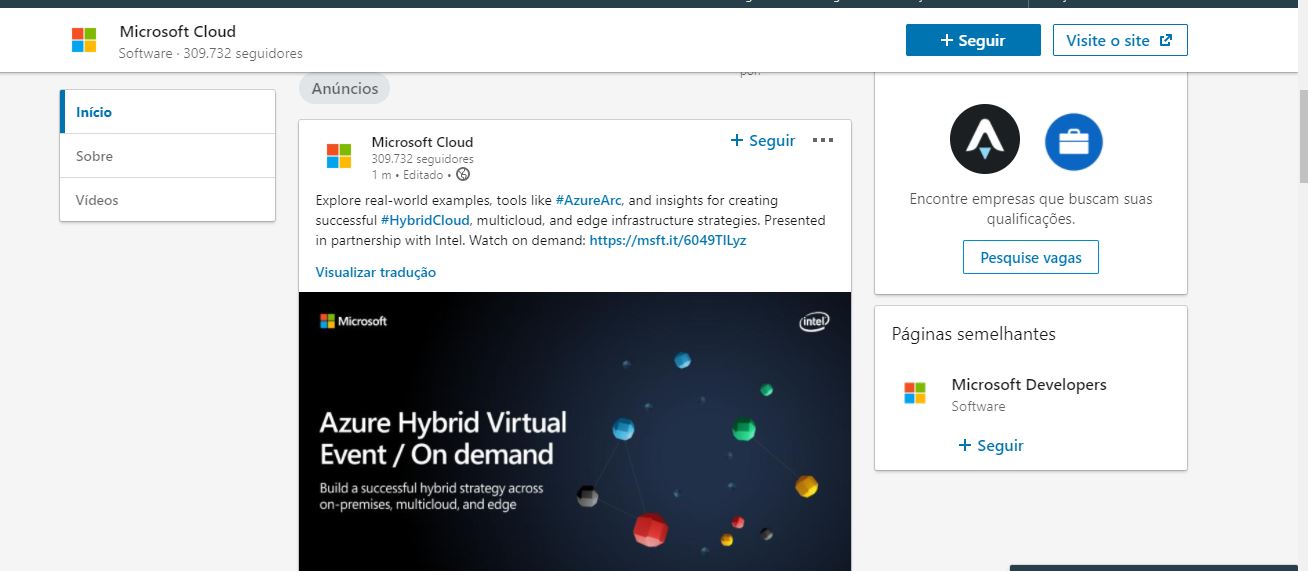Click the external-link icon on Visite o site
This screenshot has width=1308, height=571.
point(1165,40)
